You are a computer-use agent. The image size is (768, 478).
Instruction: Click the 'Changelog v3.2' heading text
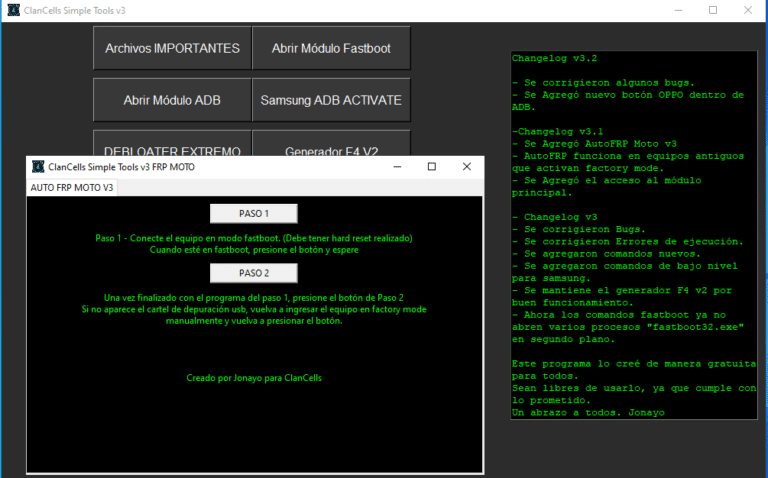point(554,58)
